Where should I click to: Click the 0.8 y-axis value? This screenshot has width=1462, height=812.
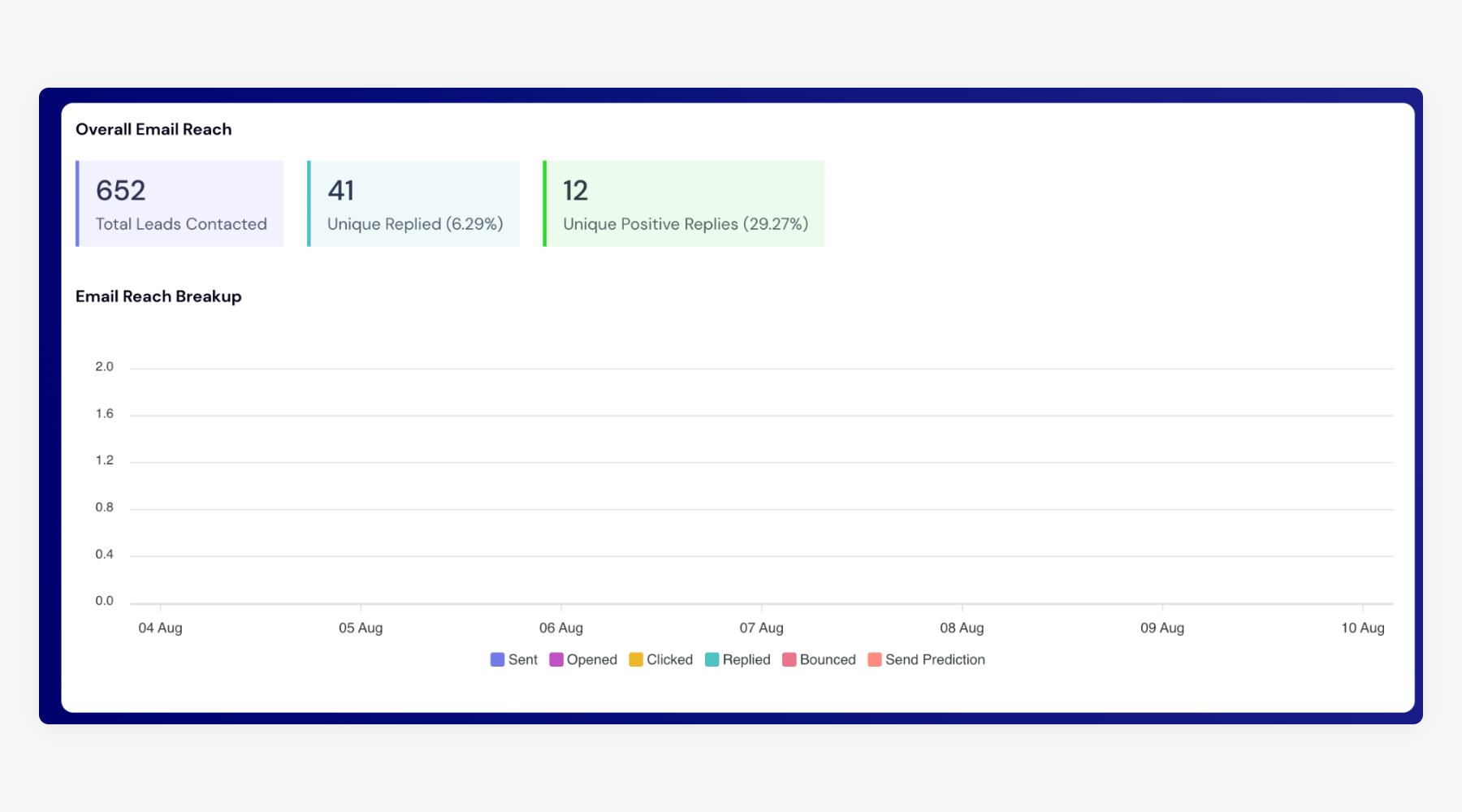[x=104, y=508]
